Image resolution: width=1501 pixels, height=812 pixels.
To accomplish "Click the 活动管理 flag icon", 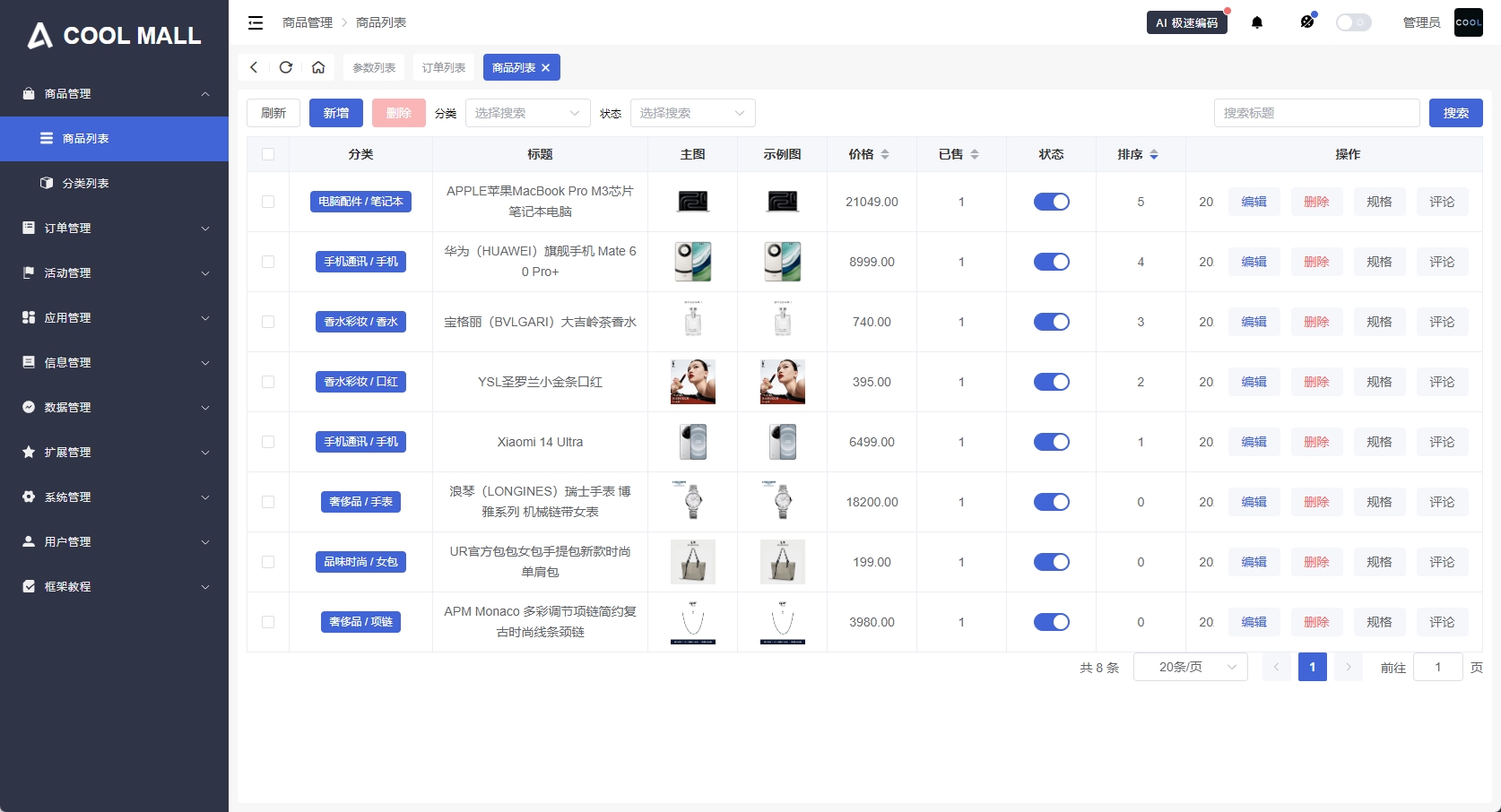I will click(x=29, y=272).
